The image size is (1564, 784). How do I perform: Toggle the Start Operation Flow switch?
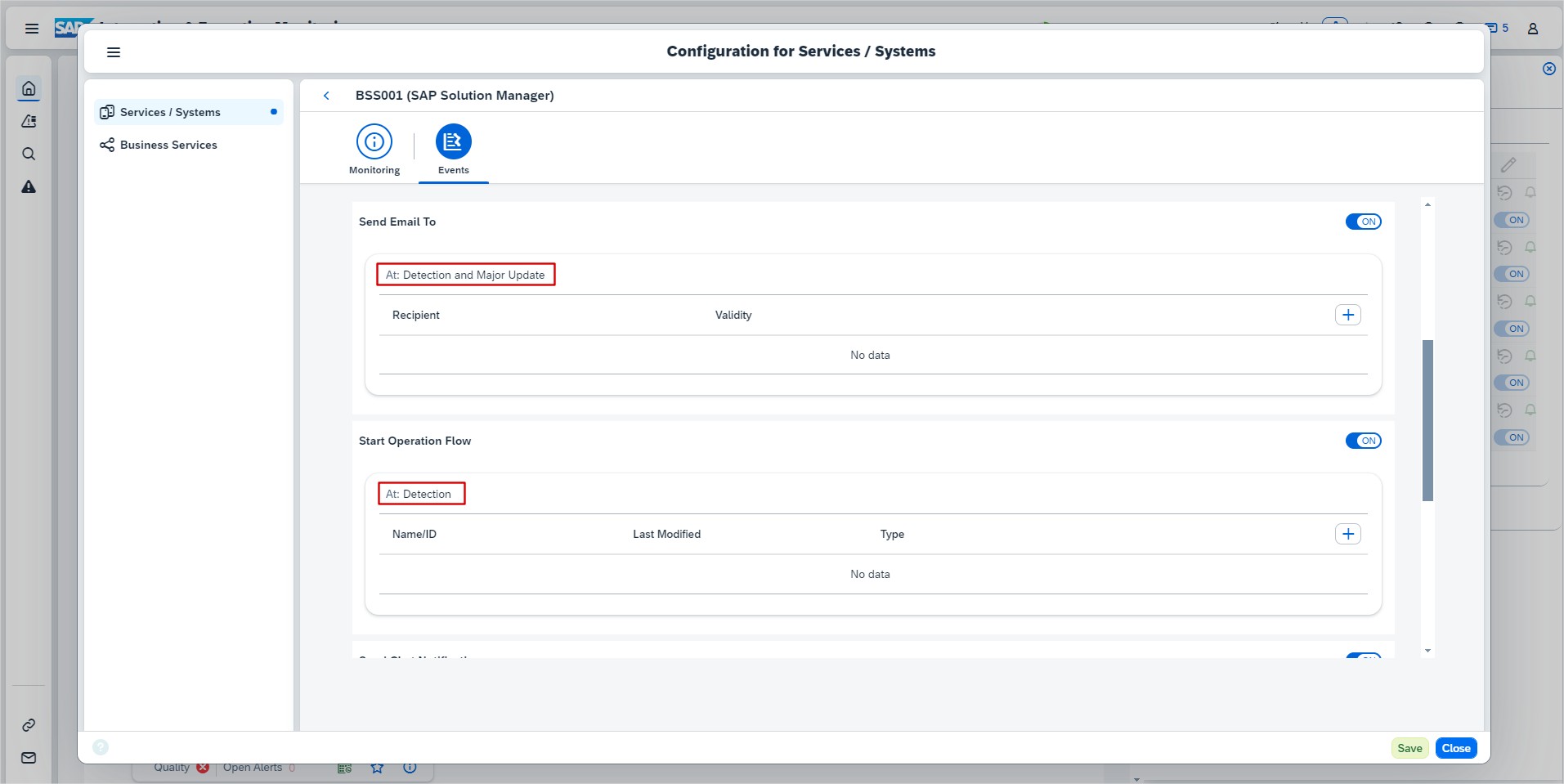[1363, 441]
